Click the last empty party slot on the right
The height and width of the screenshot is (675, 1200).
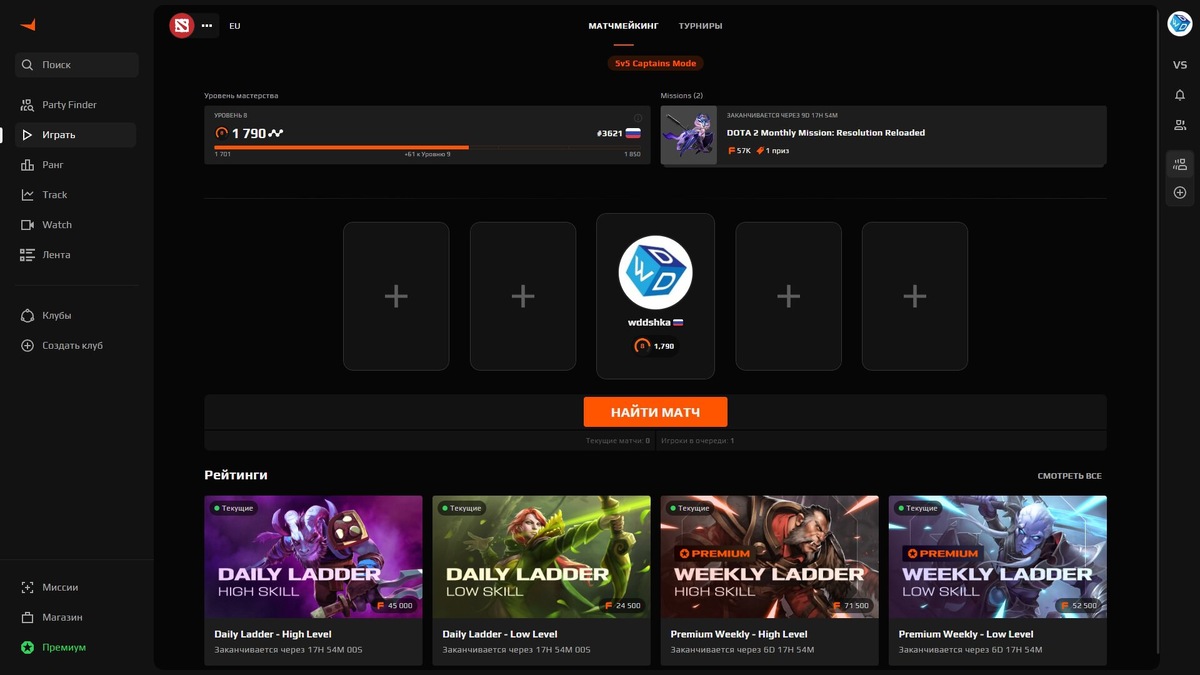point(915,296)
